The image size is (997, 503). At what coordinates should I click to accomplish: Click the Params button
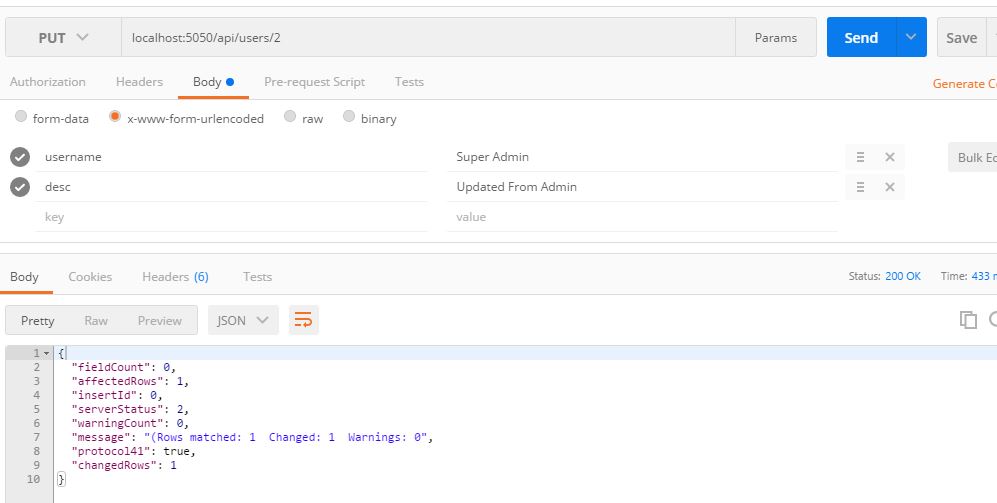(775, 38)
